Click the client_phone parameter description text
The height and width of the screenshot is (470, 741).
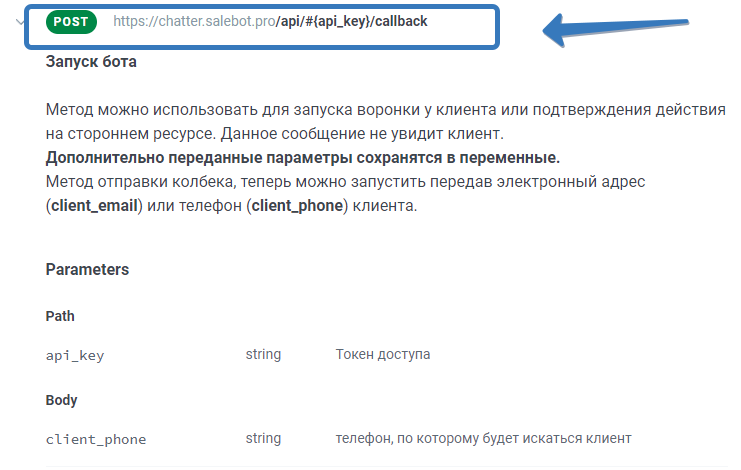[483, 439]
